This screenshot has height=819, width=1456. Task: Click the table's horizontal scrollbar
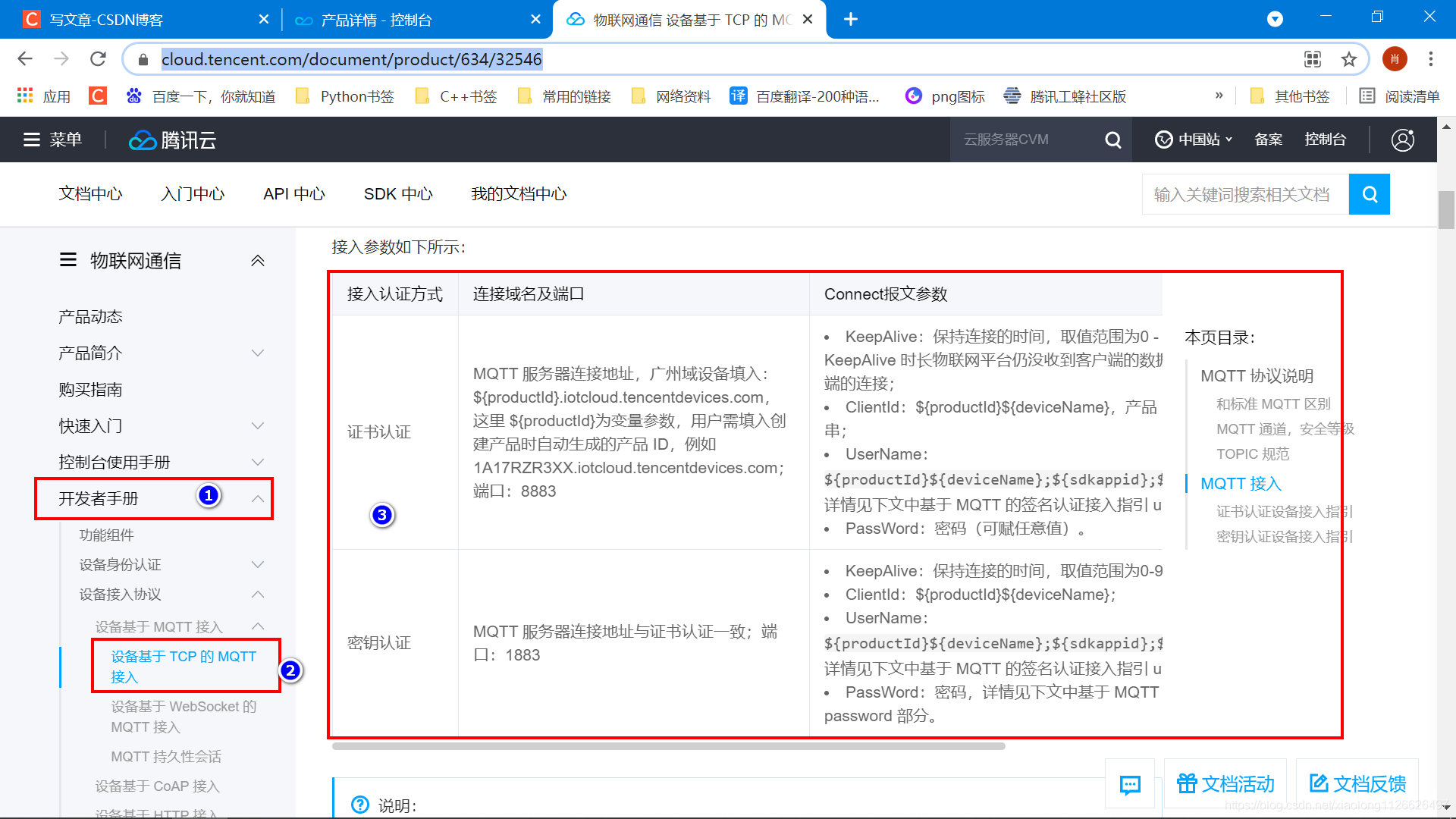click(667, 746)
